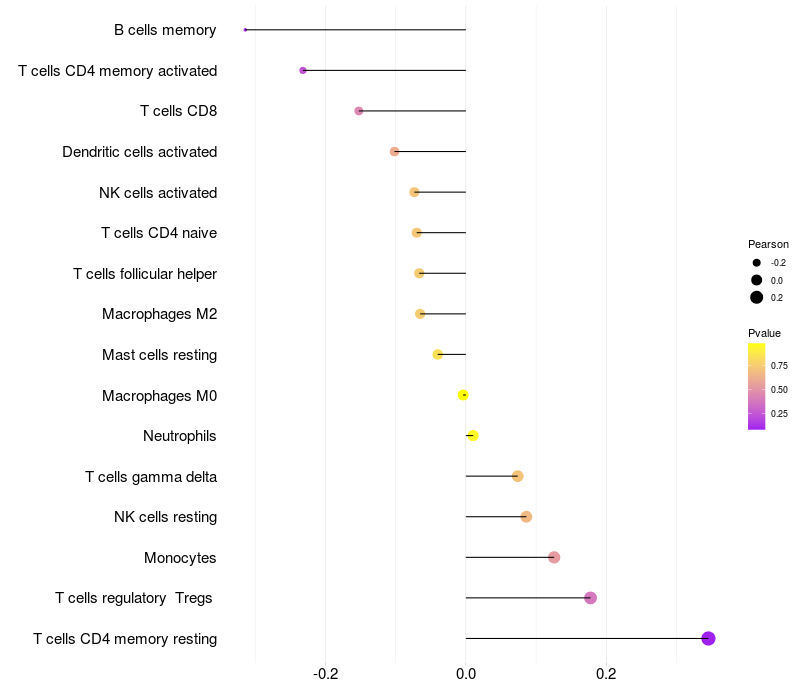Click the Neutrophils yellow data point
Screen dimensions: 800x700
coord(473,436)
